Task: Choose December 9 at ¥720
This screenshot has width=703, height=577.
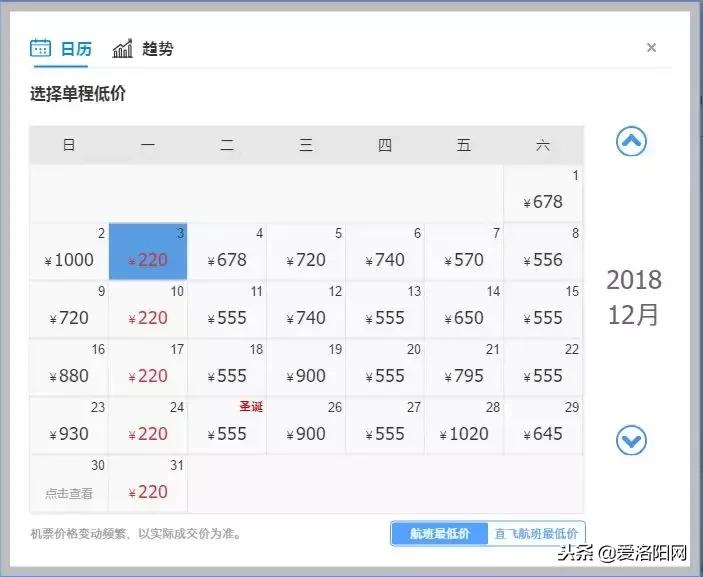Action: pos(69,309)
